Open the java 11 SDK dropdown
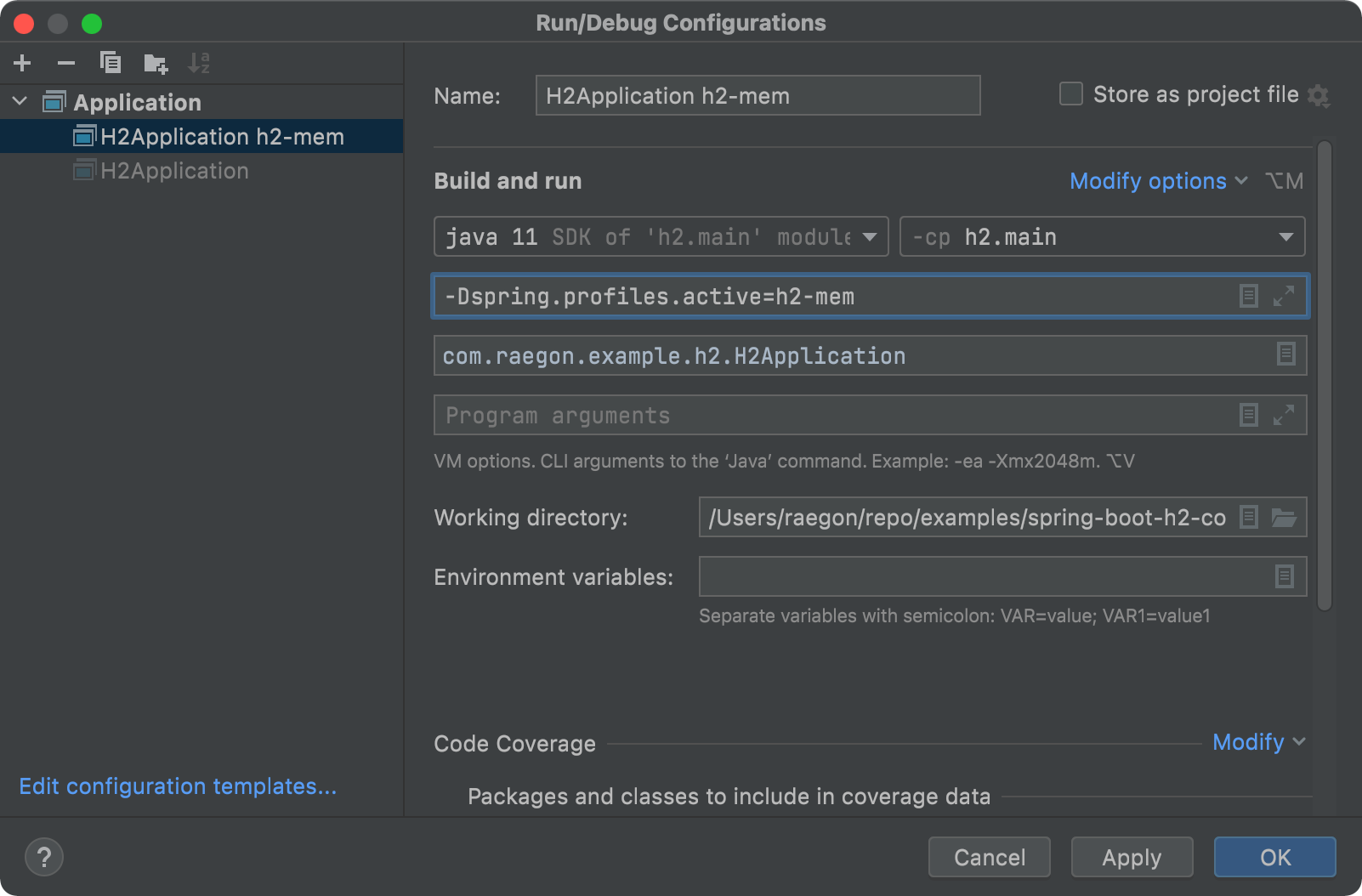 point(871,236)
